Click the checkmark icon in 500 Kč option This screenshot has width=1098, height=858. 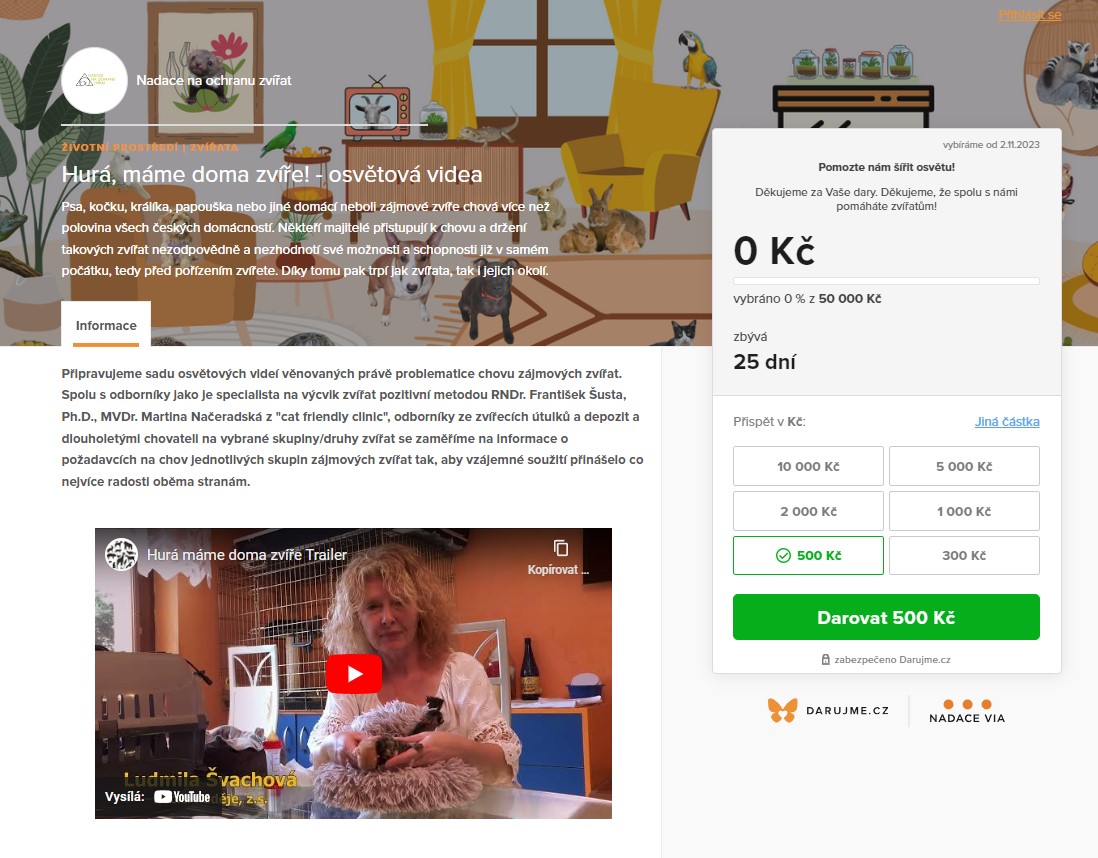pyautogui.click(x=784, y=555)
